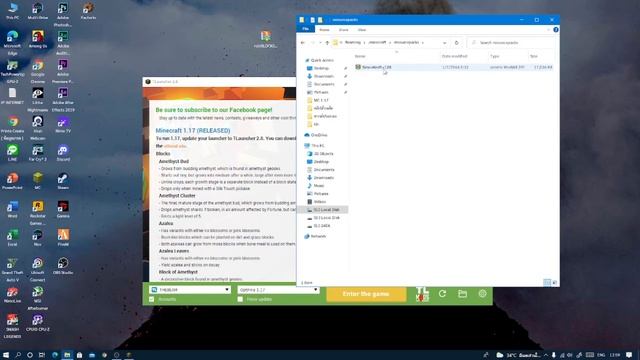Click the Explorer search box

(511, 42)
